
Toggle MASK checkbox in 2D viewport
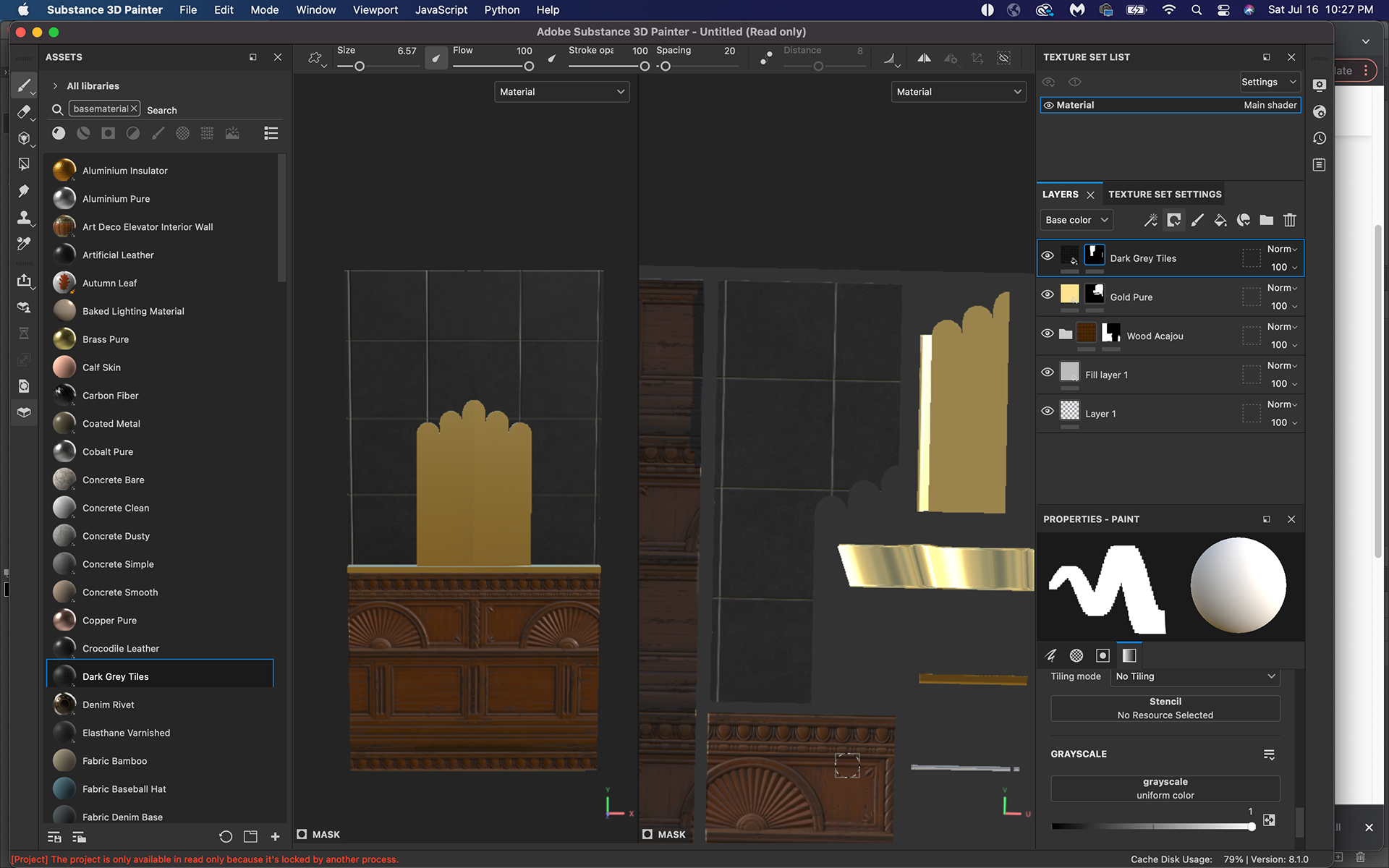click(647, 834)
